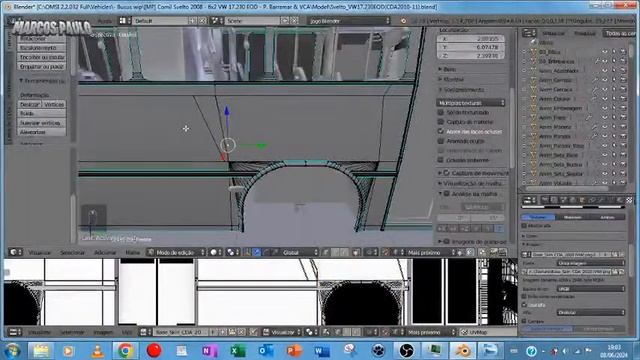Open the Mais próximo snap dropdown in 3D header
Screen dimensions: 640x360
431,252
